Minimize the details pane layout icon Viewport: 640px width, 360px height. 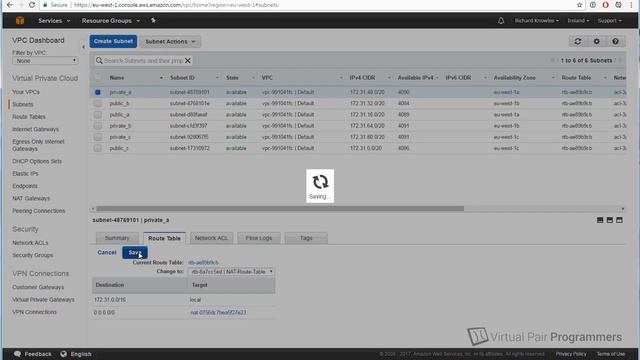[600, 220]
